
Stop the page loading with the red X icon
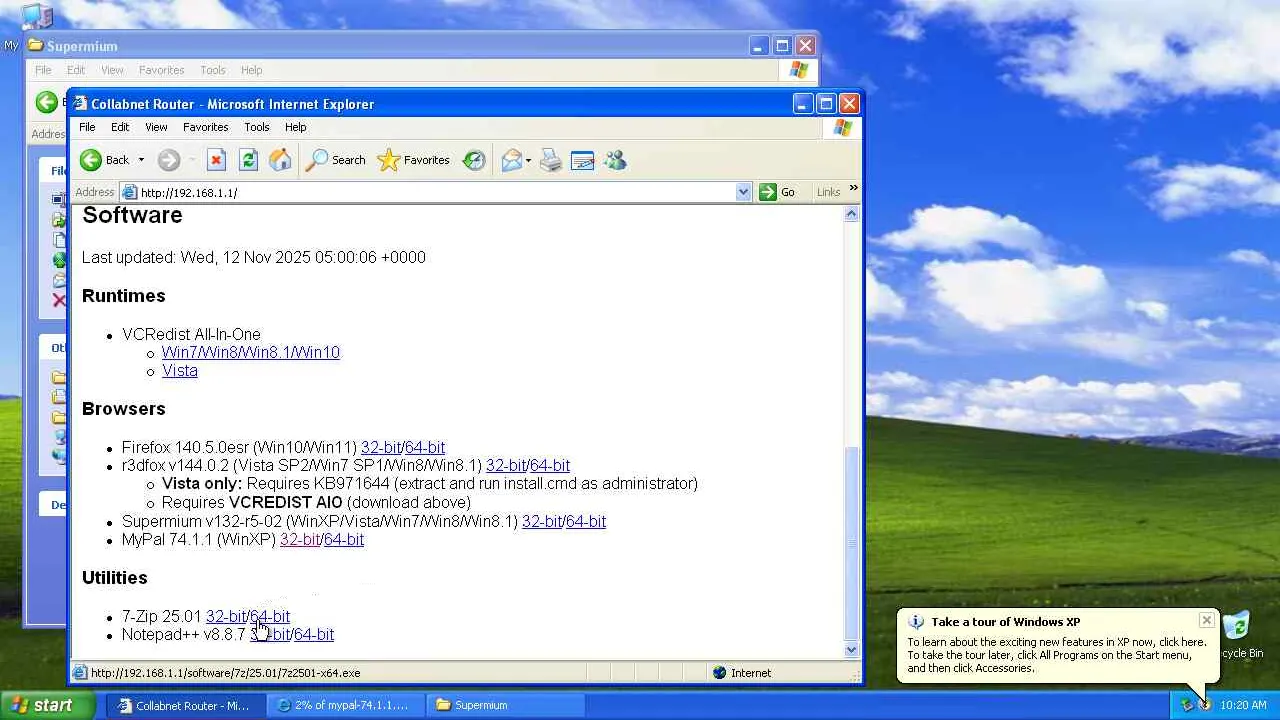point(216,160)
